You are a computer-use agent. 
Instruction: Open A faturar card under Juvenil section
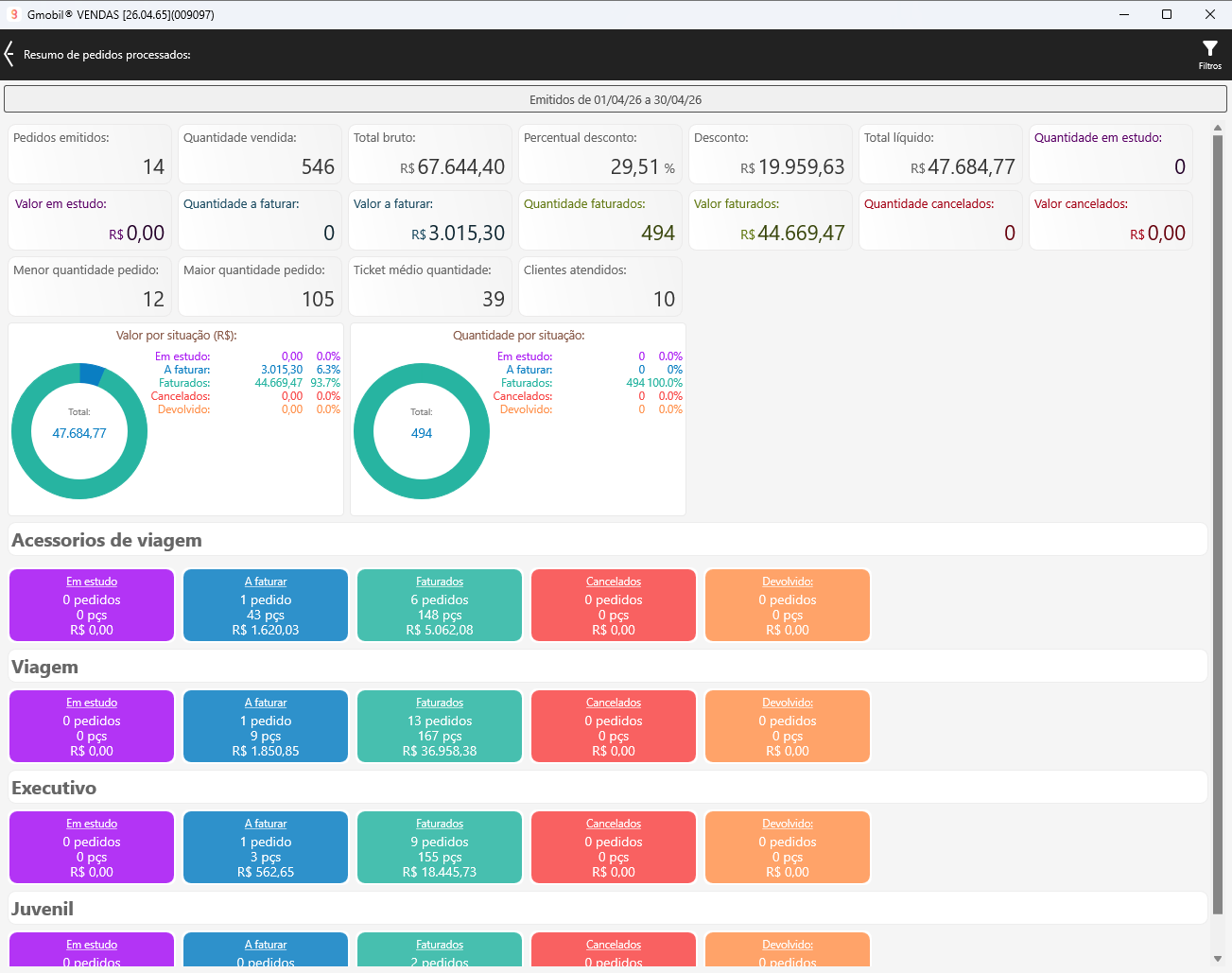click(x=266, y=950)
